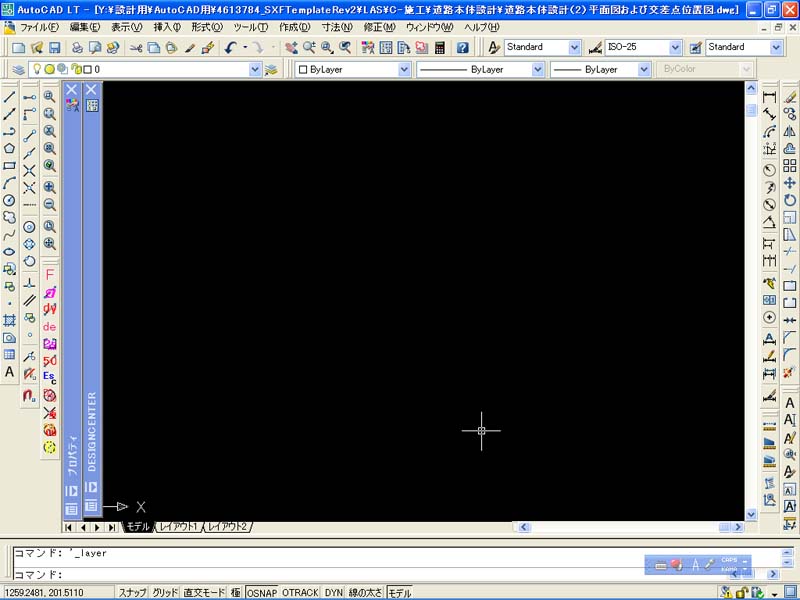Click the New drawing icon

click(x=18, y=47)
